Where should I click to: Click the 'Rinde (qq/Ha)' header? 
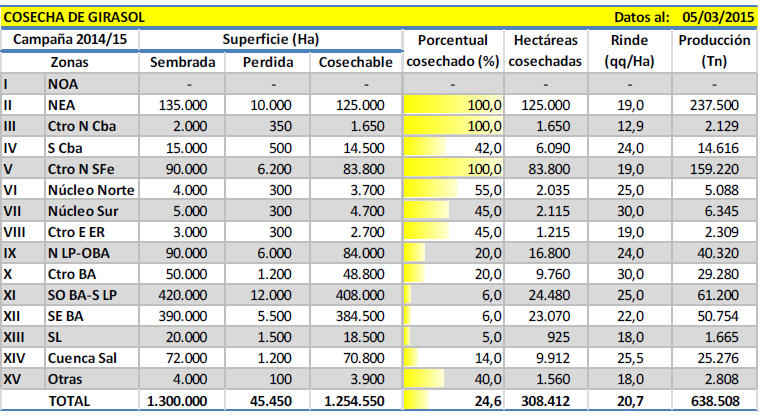click(627, 51)
